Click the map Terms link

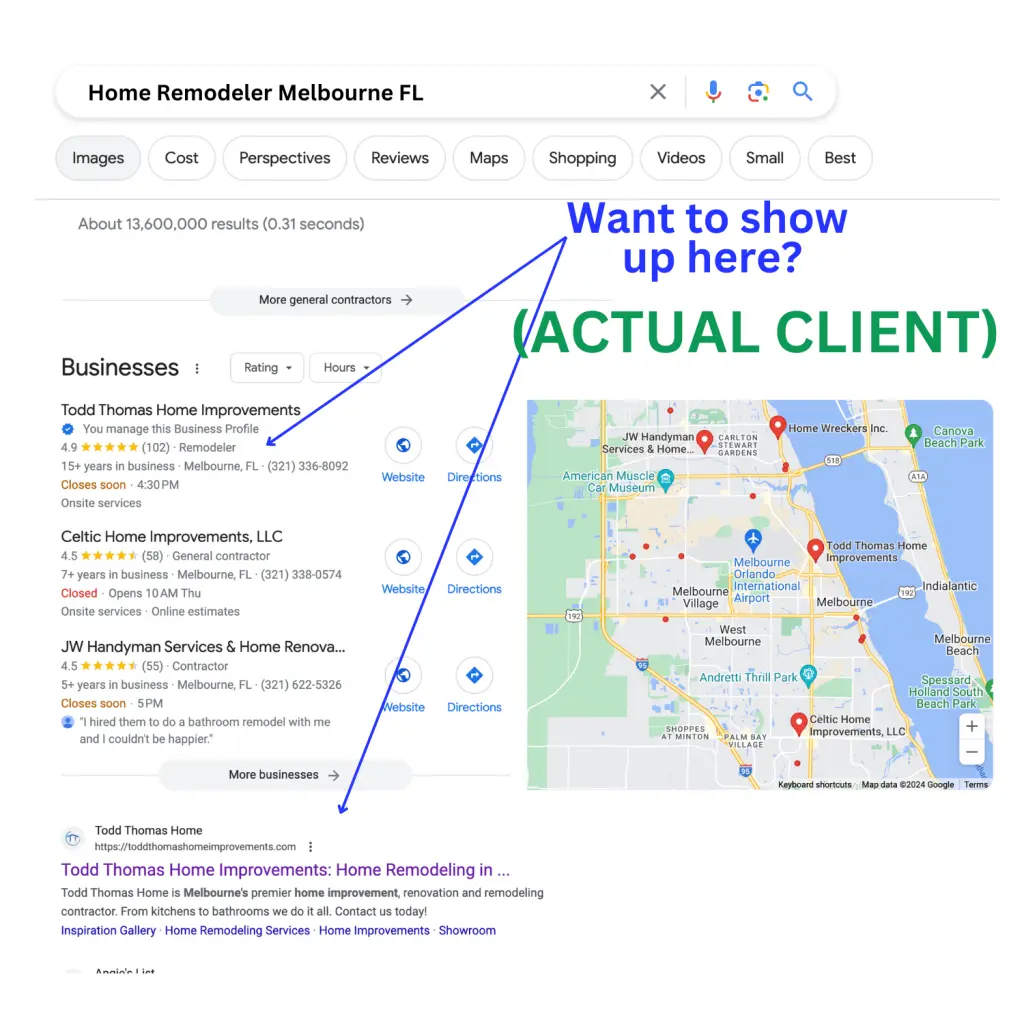(x=976, y=785)
